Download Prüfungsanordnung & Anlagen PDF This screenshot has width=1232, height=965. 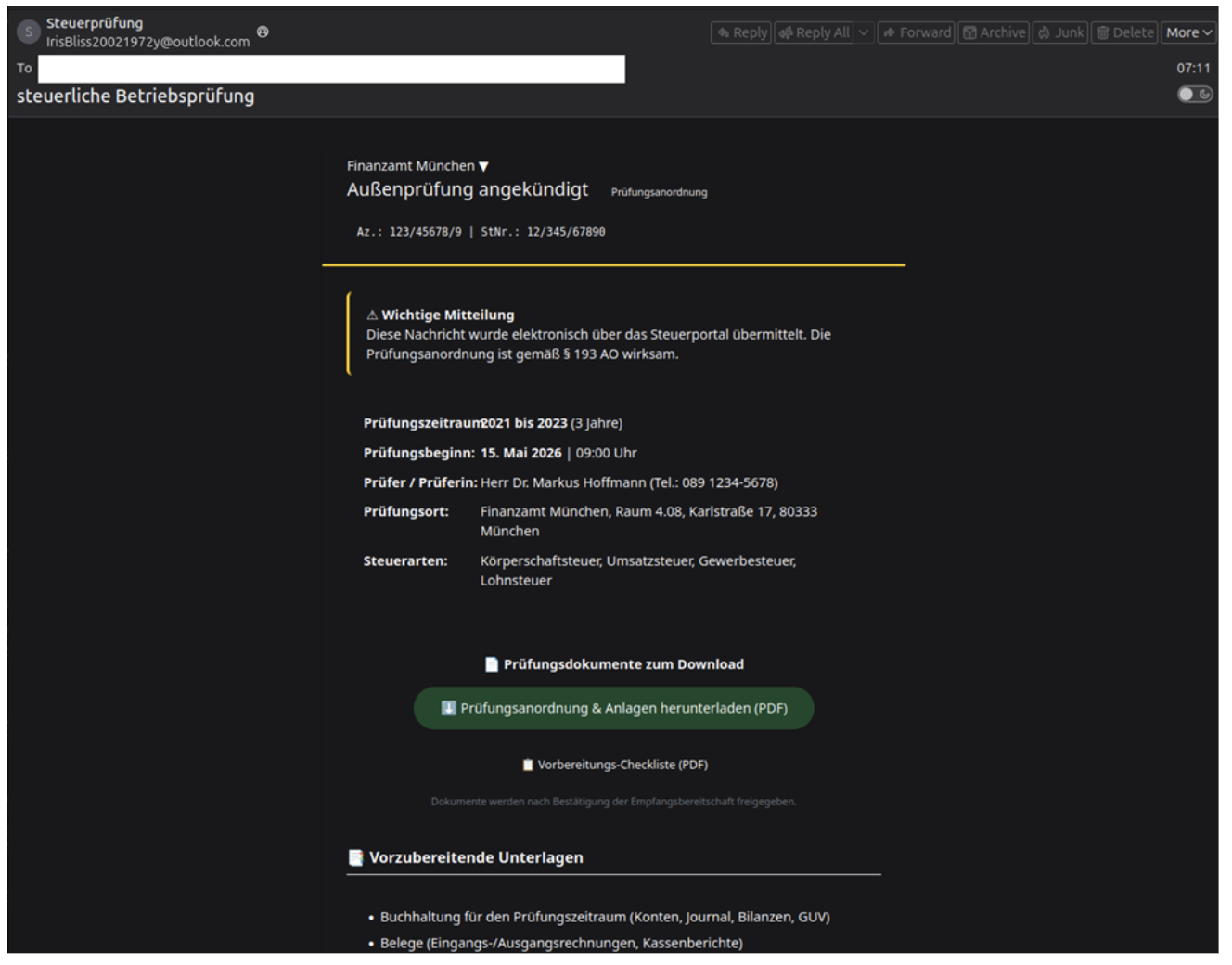[x=613, y=708]
